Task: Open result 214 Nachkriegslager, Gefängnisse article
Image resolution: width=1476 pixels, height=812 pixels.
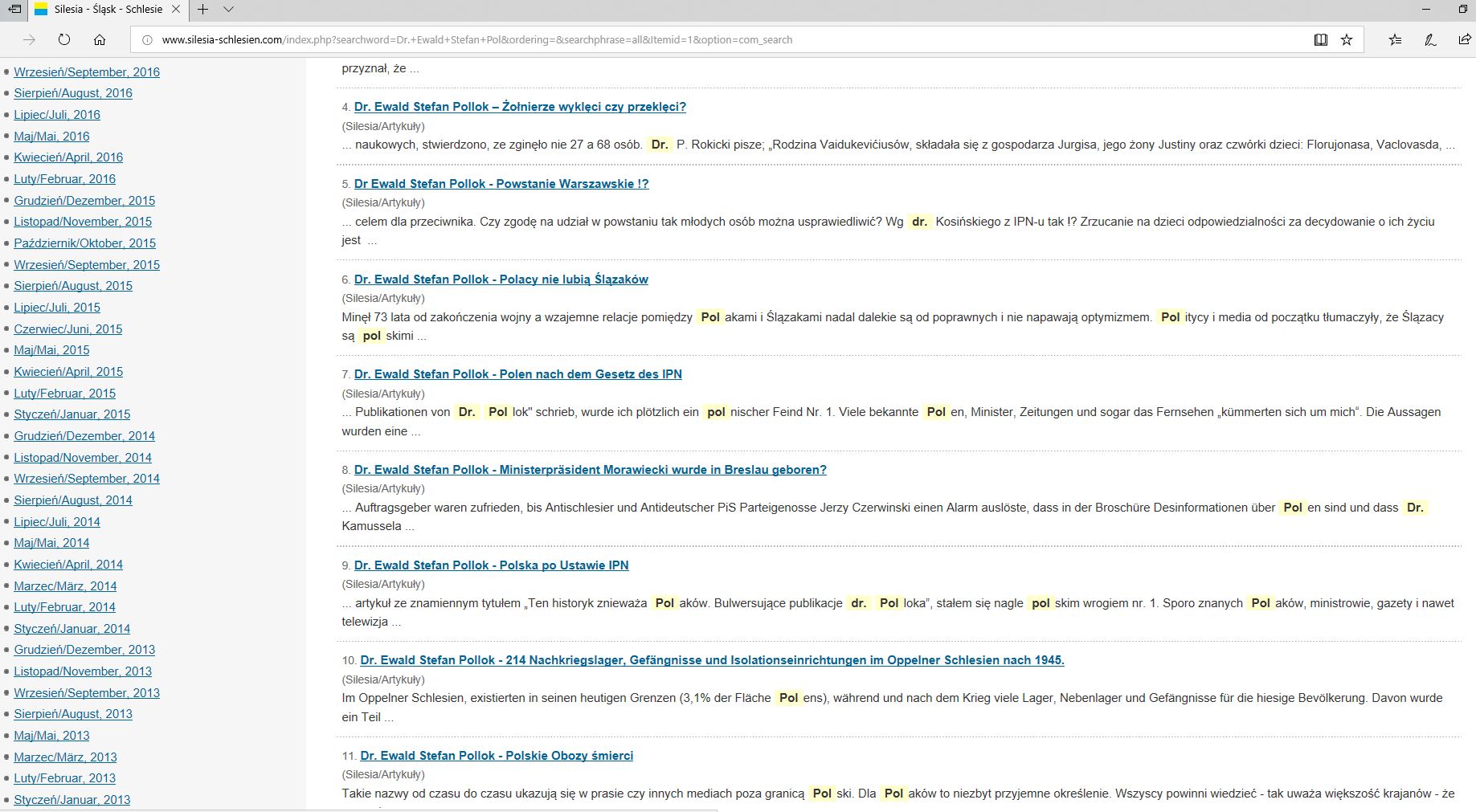Action: click(712, 660)
